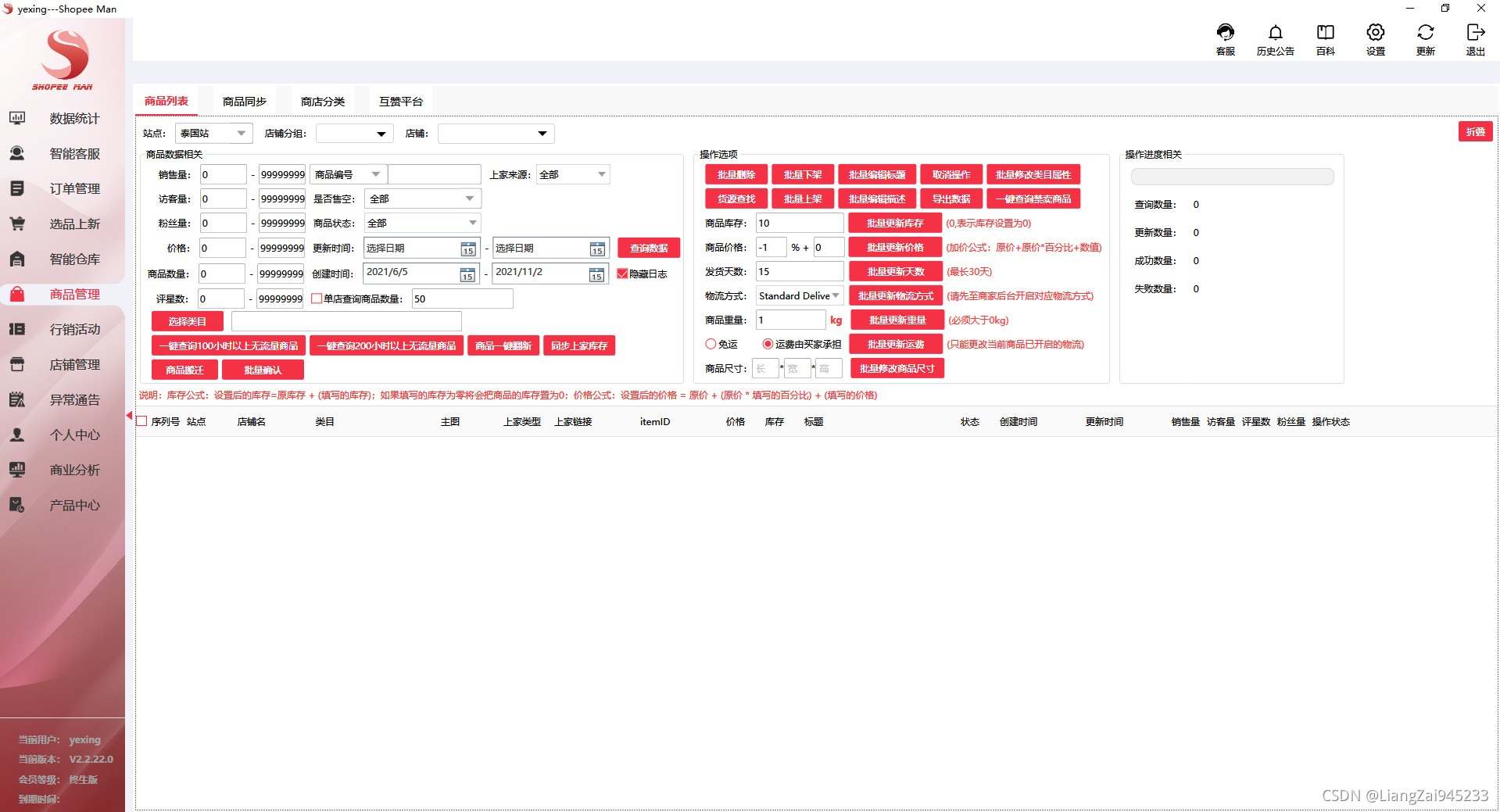Open the 店铺 dropdown
The width and height of the screenshot is (1500, 812).
[496, 134]
